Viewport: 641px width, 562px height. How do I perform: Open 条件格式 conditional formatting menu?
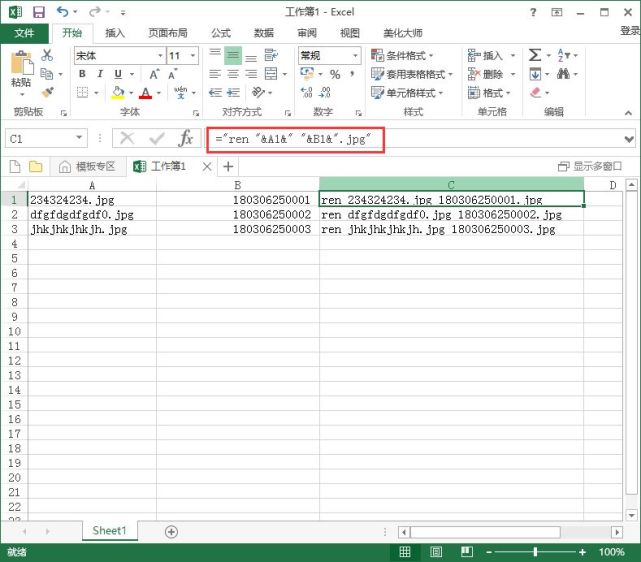pos(402,56)
